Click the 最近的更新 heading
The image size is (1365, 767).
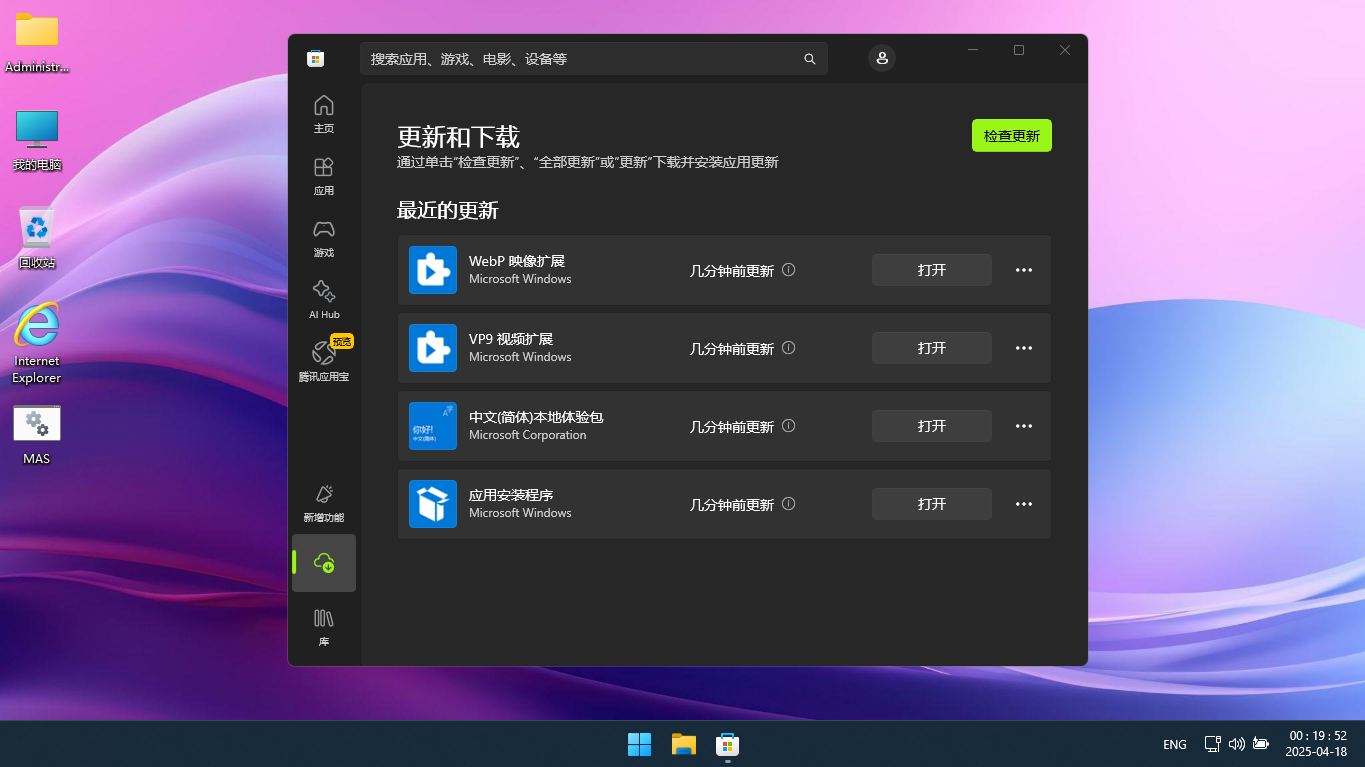(448, 211)
